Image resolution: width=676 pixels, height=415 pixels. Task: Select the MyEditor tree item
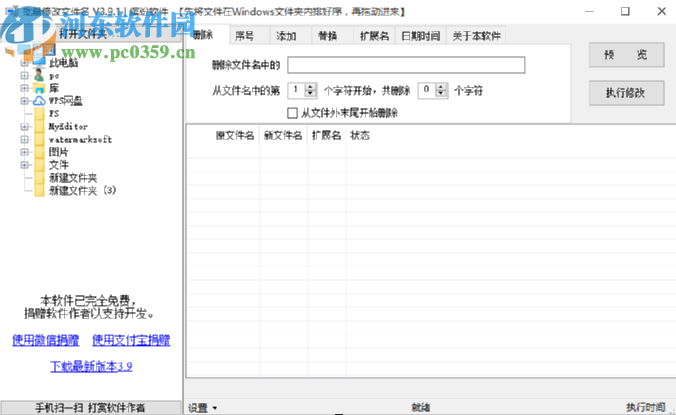68,127
